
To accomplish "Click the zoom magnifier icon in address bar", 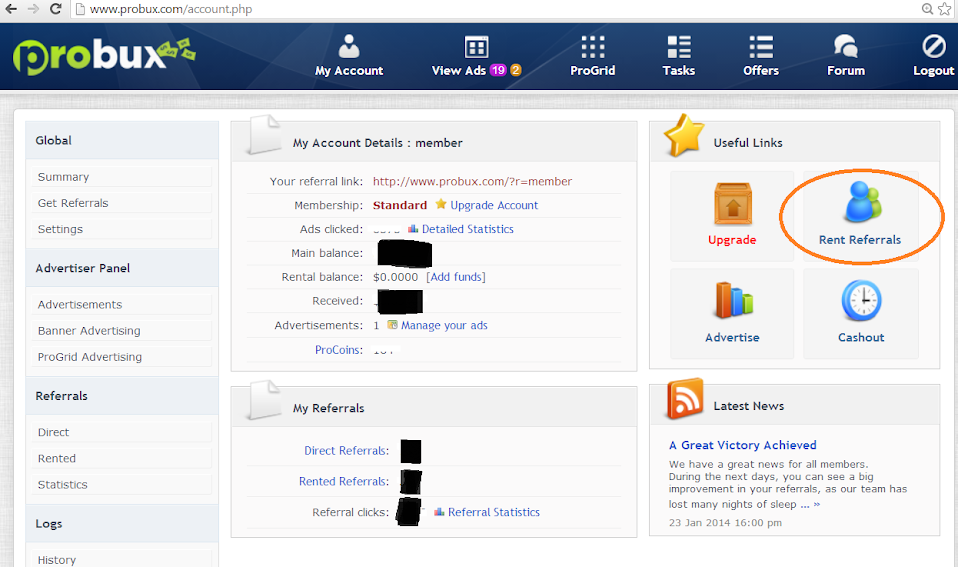I will [927, 9].
